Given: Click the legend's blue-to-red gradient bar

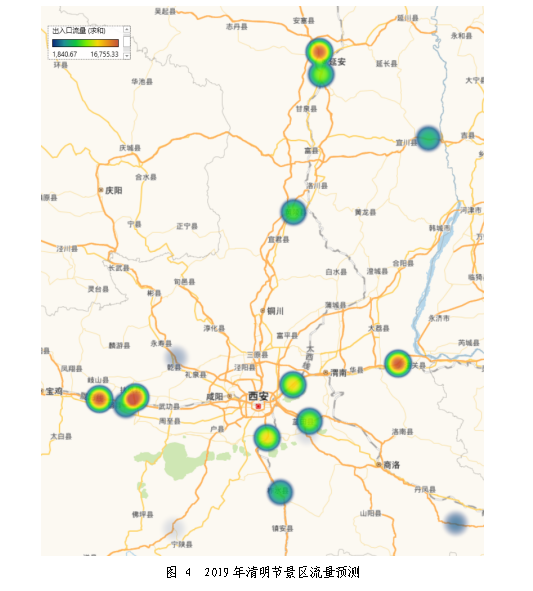Looking at the screenshot, I should (x=85, y=43).
